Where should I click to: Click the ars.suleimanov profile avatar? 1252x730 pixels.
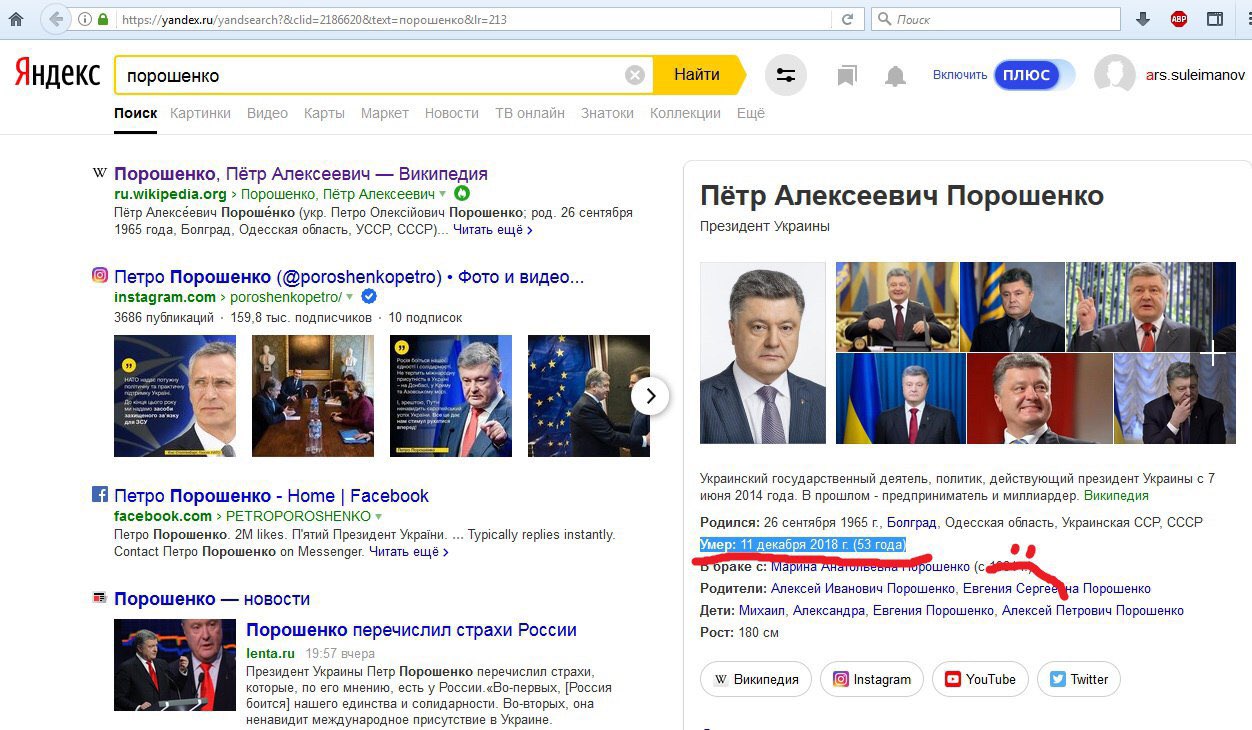coord(1115,75)
